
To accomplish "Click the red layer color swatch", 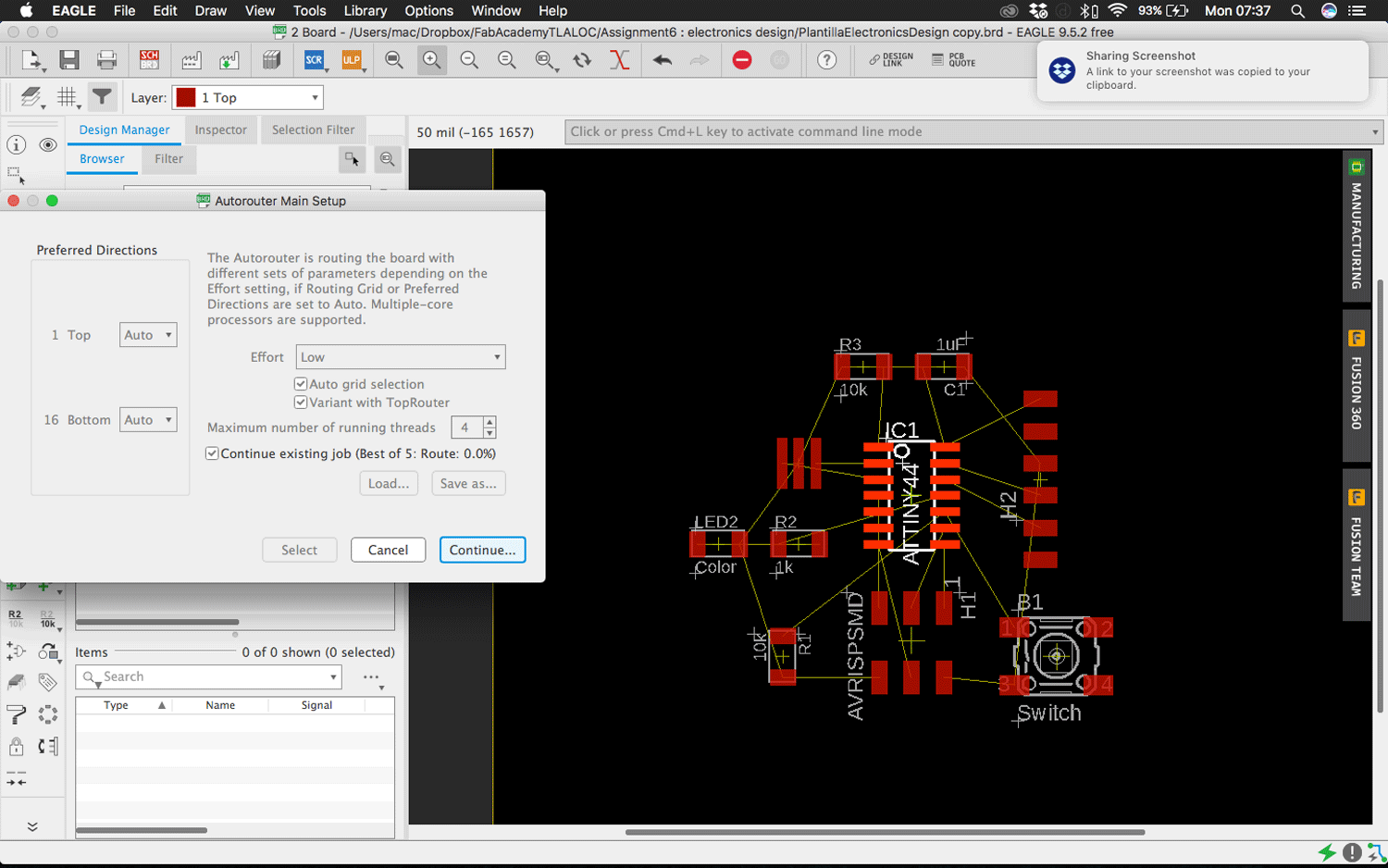I will coord(186,97).
